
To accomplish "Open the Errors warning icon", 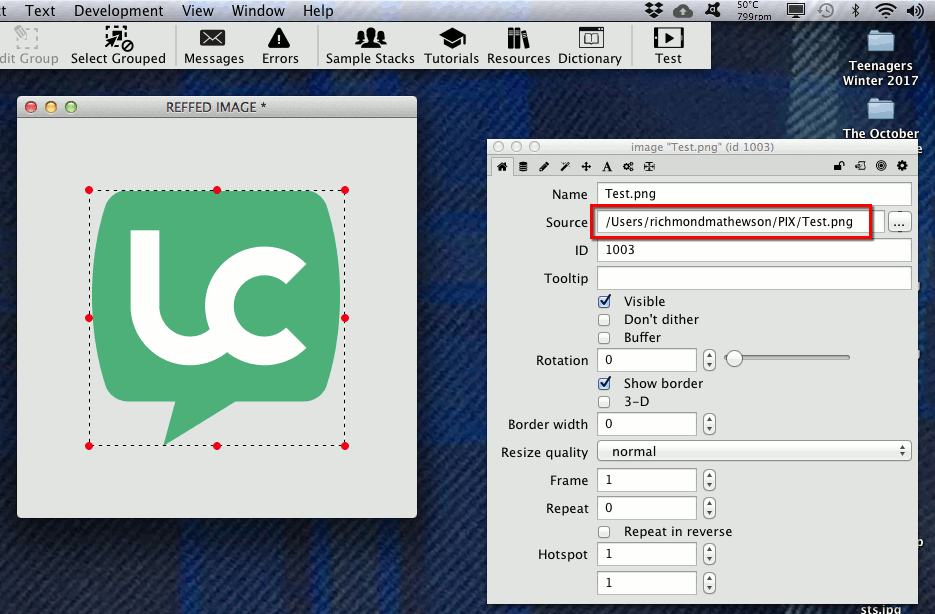I will tap(280, 39).
